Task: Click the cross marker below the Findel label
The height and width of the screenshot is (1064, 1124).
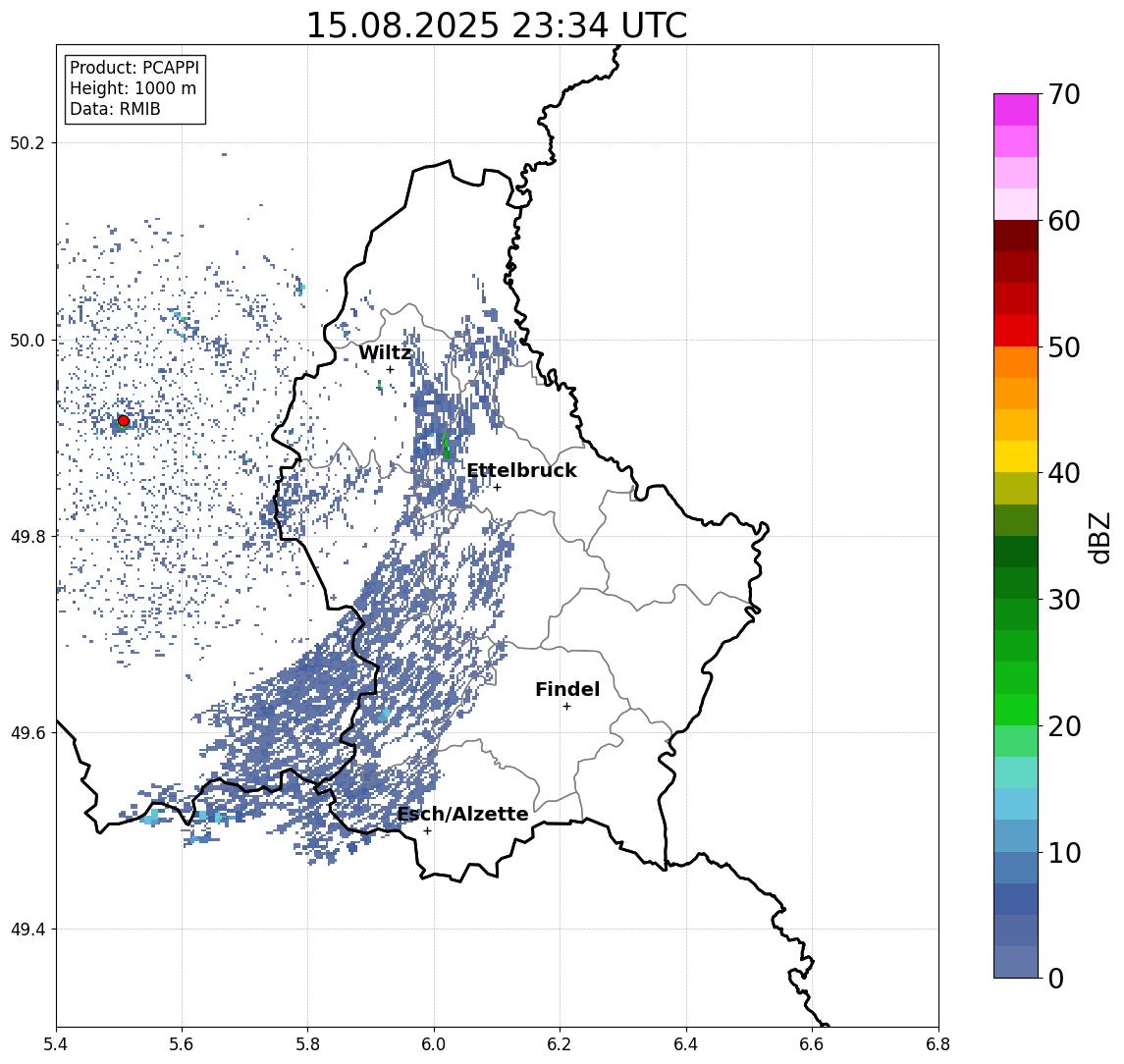Action: coord(566,707)
